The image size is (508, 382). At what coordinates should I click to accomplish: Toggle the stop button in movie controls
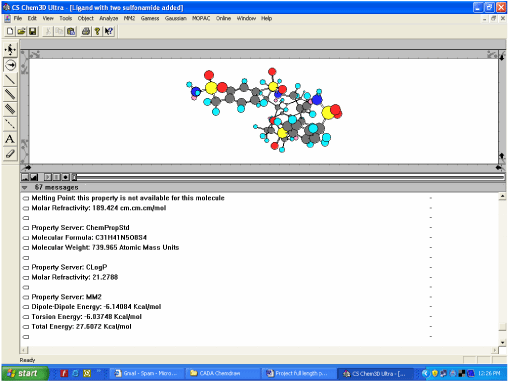[57, 177]
